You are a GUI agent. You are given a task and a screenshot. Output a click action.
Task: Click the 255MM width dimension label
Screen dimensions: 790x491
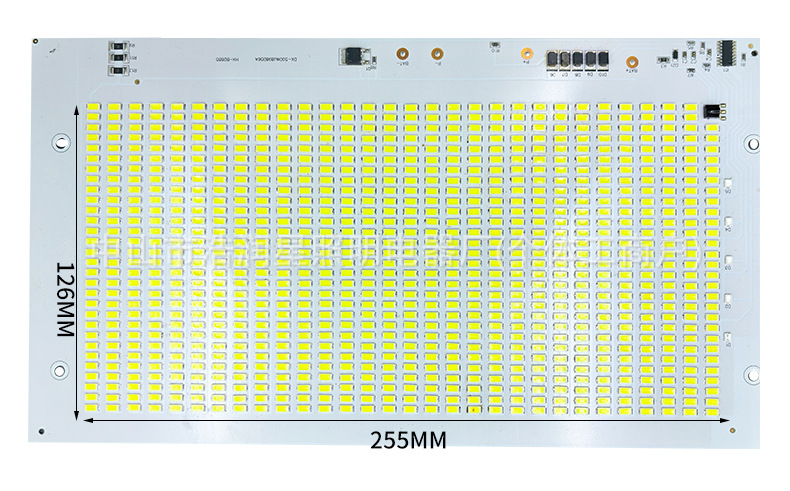pyautogui.click(x=408, y=439)
